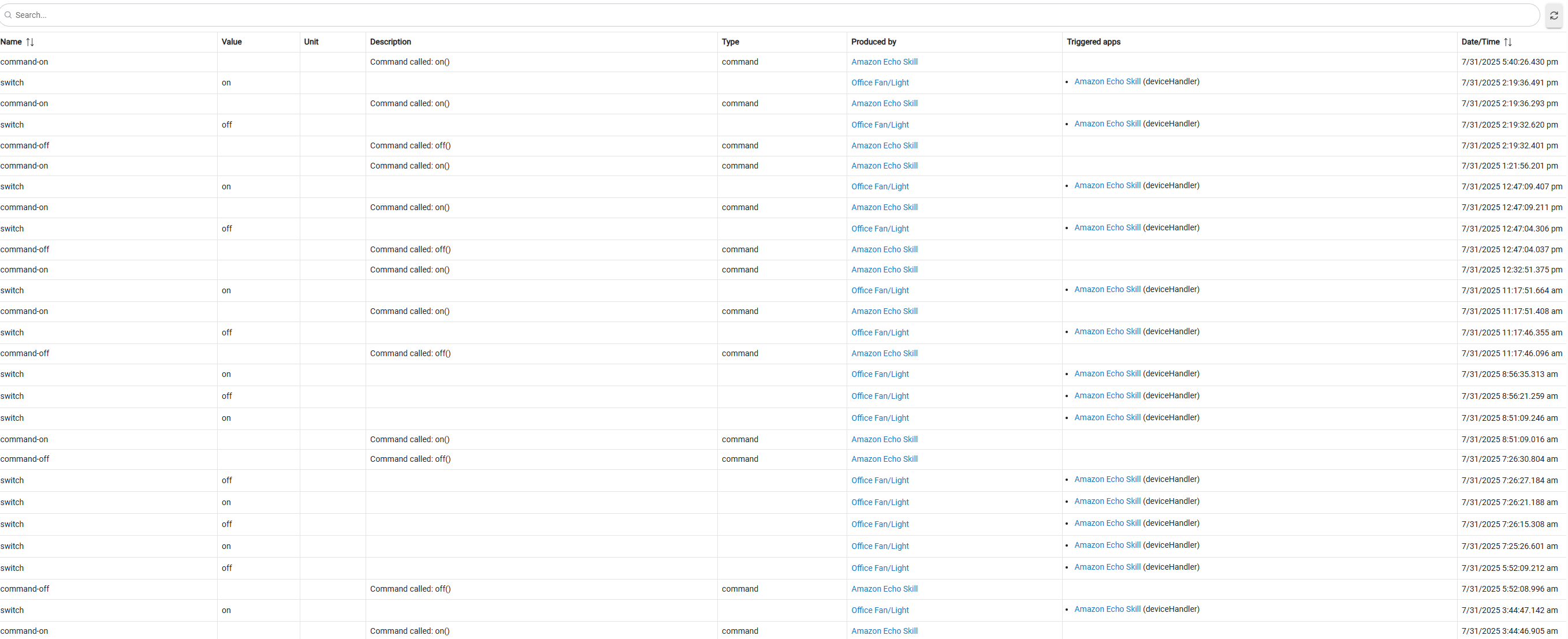Open triggered Amazon Echo Skill at 12:47:04.306 pm

point(1107,227)
